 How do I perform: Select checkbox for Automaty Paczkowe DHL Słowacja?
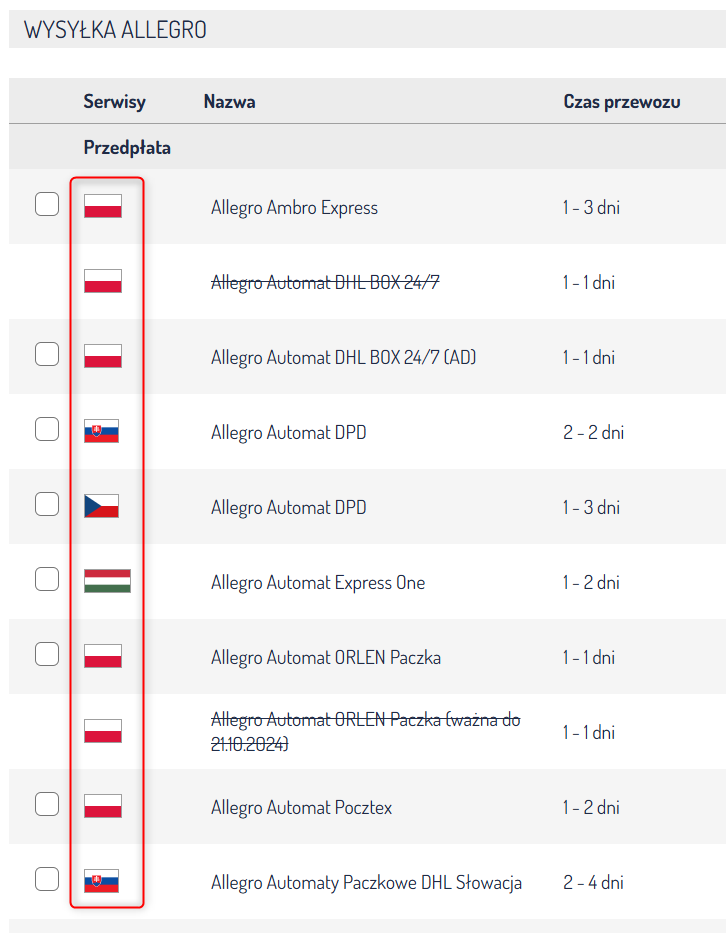[47, 879]
